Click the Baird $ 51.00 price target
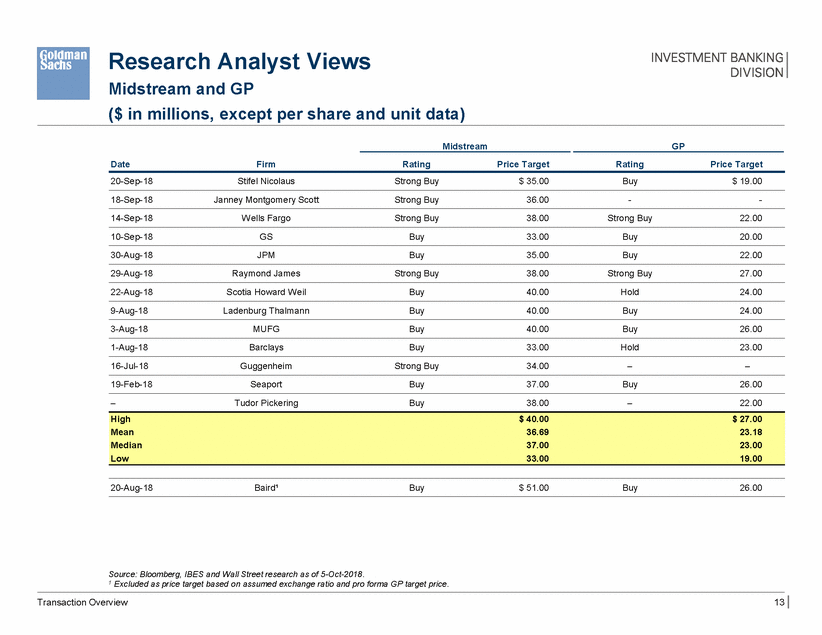 (529, 488)
